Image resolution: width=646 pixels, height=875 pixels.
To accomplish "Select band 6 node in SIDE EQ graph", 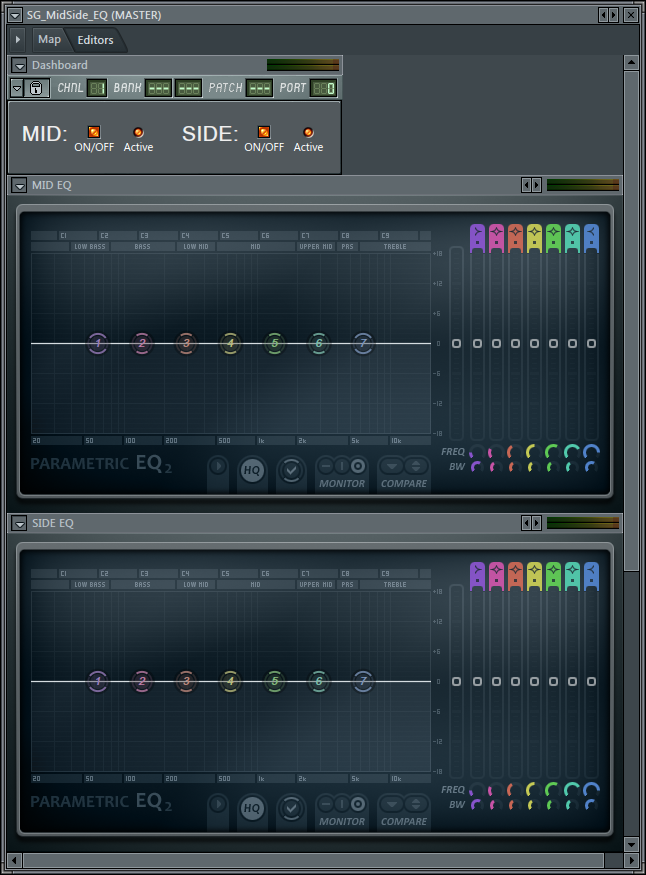I will coord(319,681).
